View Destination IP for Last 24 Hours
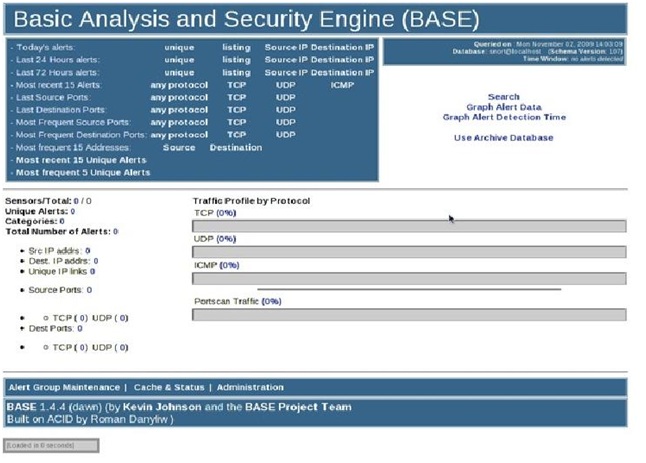This screenshot has height=463, width=646. coord(342,60)
